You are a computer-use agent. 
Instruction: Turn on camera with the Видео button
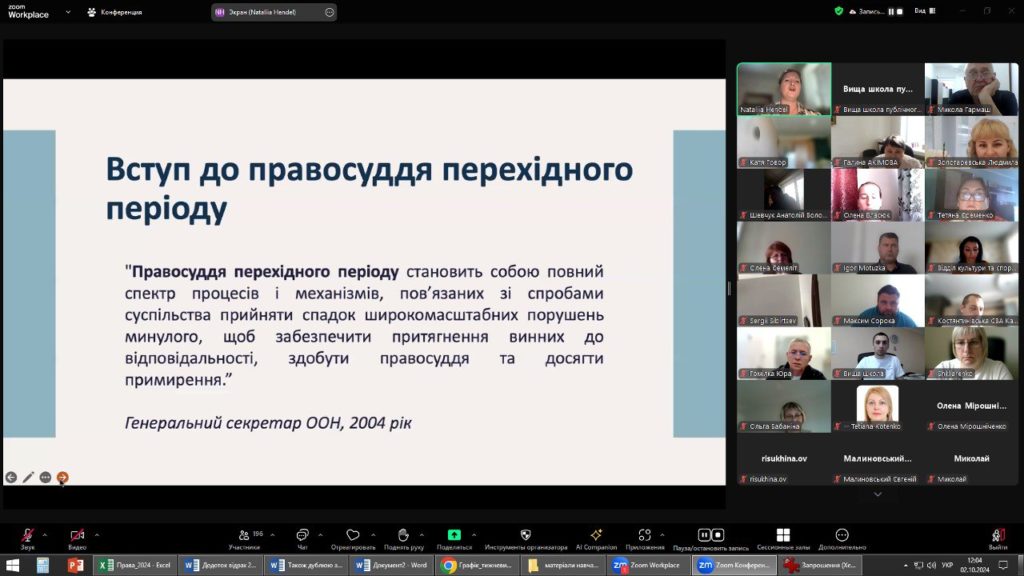(x=77, y=536)
